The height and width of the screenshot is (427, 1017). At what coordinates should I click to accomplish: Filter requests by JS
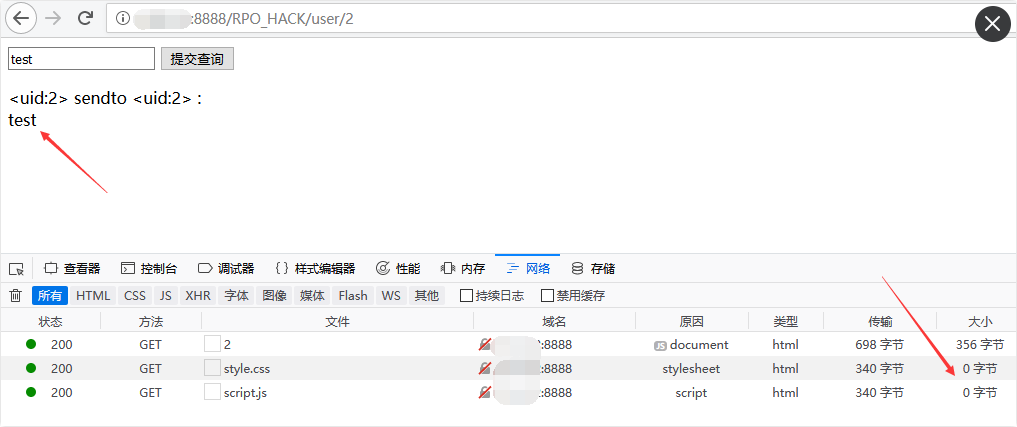click(x=165, y=296)
